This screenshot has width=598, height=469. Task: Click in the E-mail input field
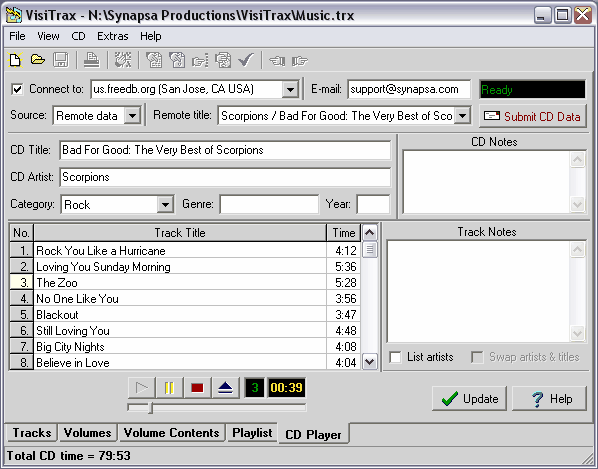pos(409,90)
